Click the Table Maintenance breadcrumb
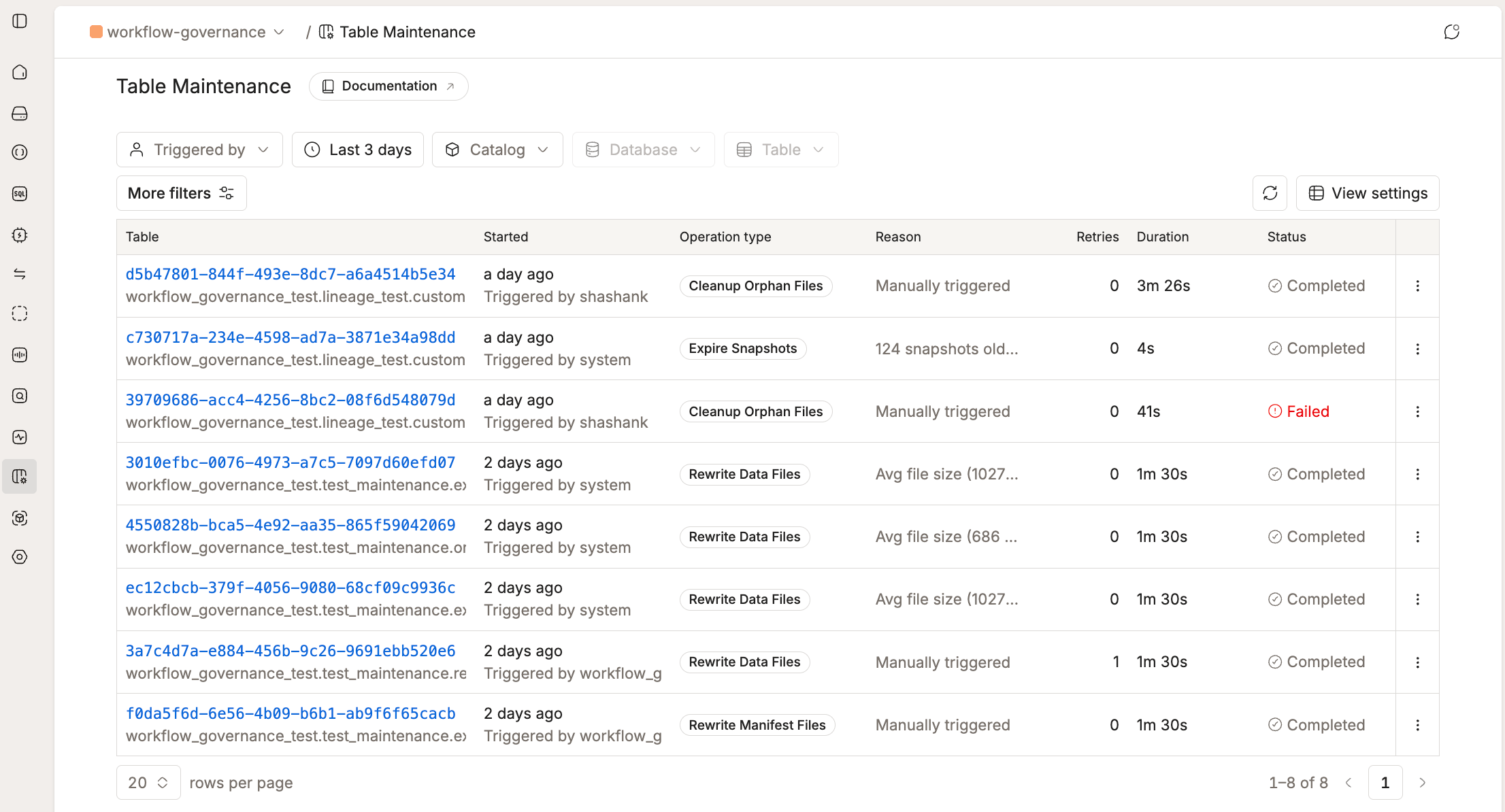Screen dimensions: 1505x812 tap(397, 32)
